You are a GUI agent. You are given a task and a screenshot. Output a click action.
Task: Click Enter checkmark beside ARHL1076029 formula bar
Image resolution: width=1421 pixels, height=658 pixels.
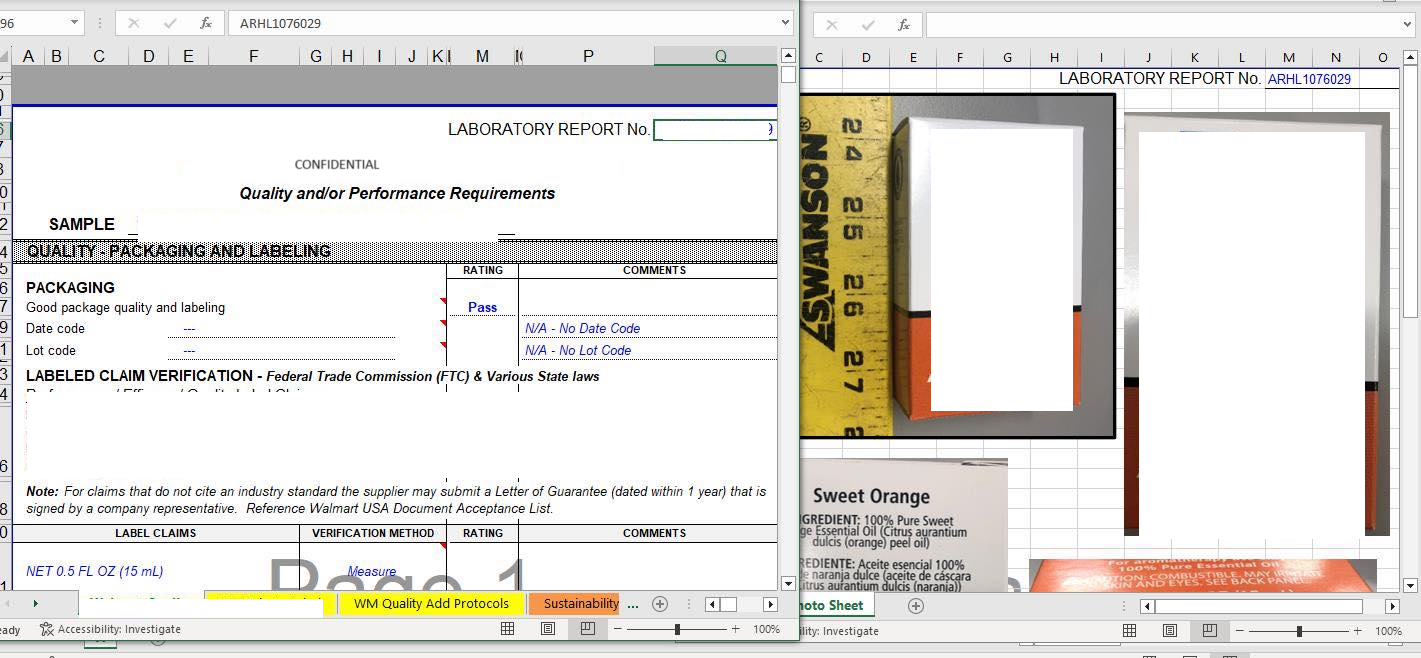point(170,23)
